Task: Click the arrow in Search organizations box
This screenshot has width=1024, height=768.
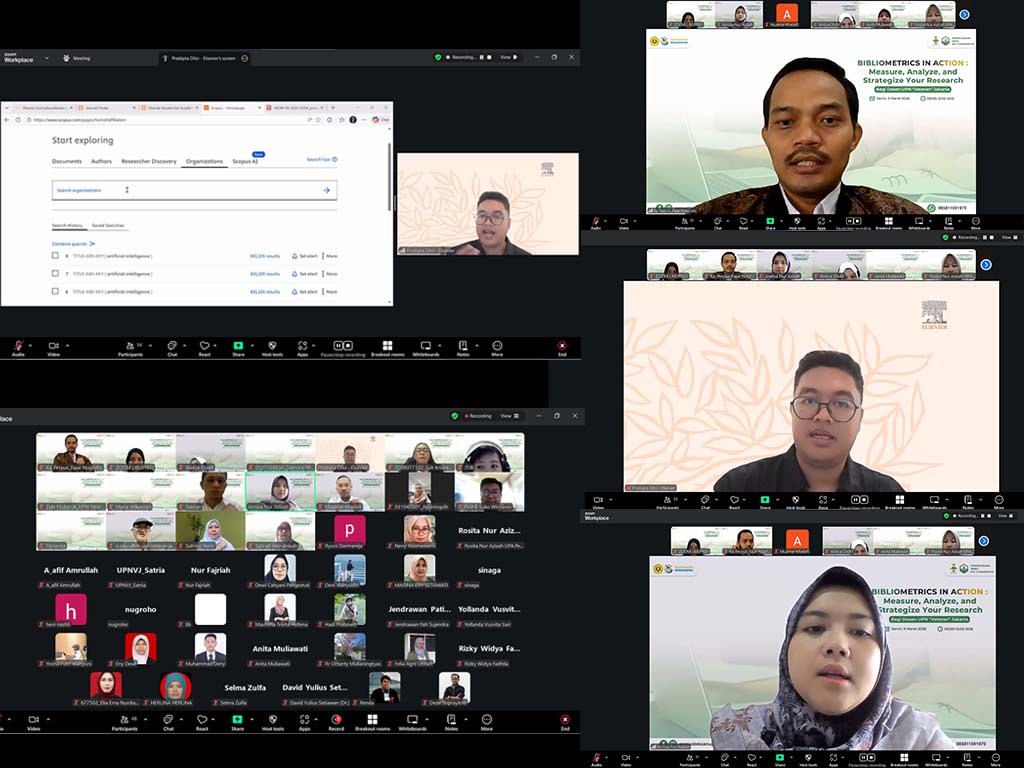Action: point(326,190)
